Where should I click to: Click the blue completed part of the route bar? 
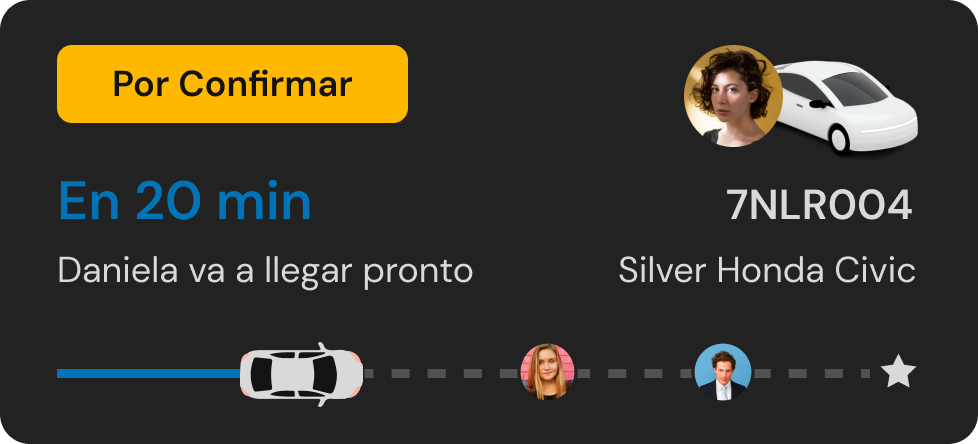click(148, 374)
